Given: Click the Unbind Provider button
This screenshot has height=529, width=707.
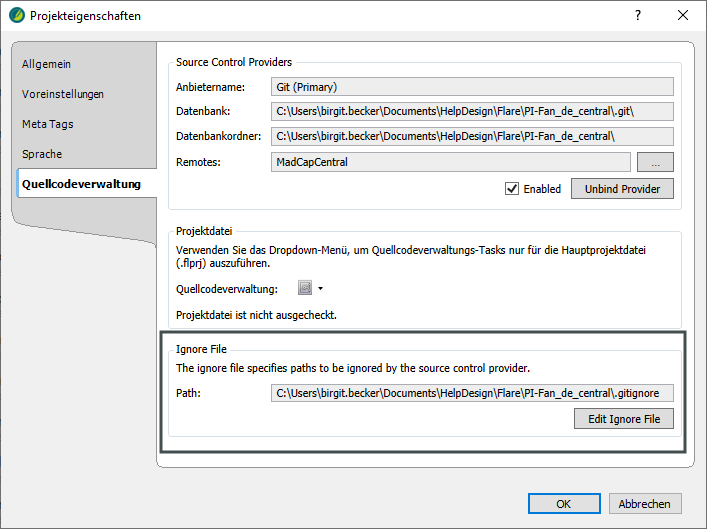Looking at the screenshot, I should (x=622, y=188).
